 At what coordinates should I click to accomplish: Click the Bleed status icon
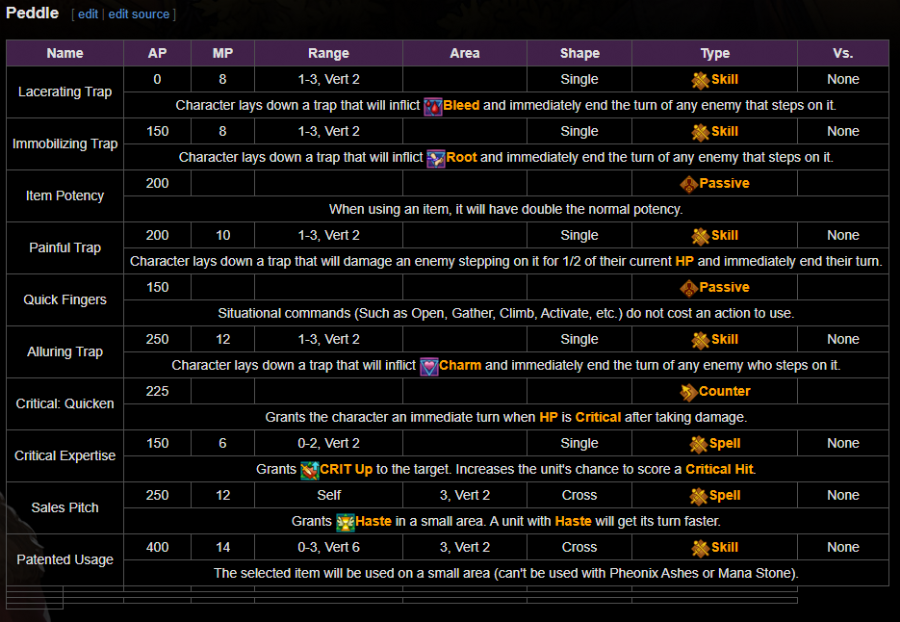pos(433,106)
